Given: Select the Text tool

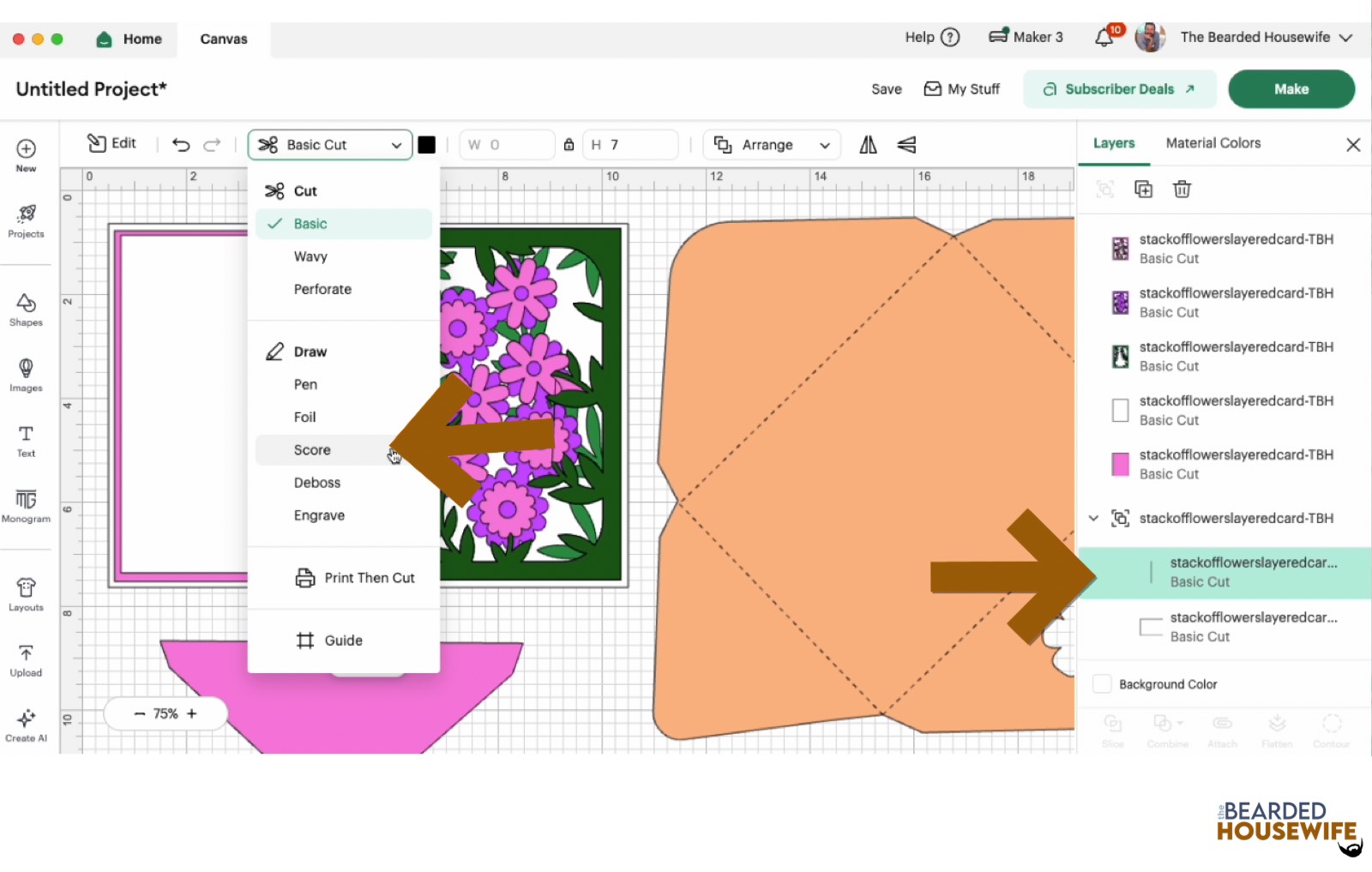Looking at the screenshot, I should pos(26,441).
